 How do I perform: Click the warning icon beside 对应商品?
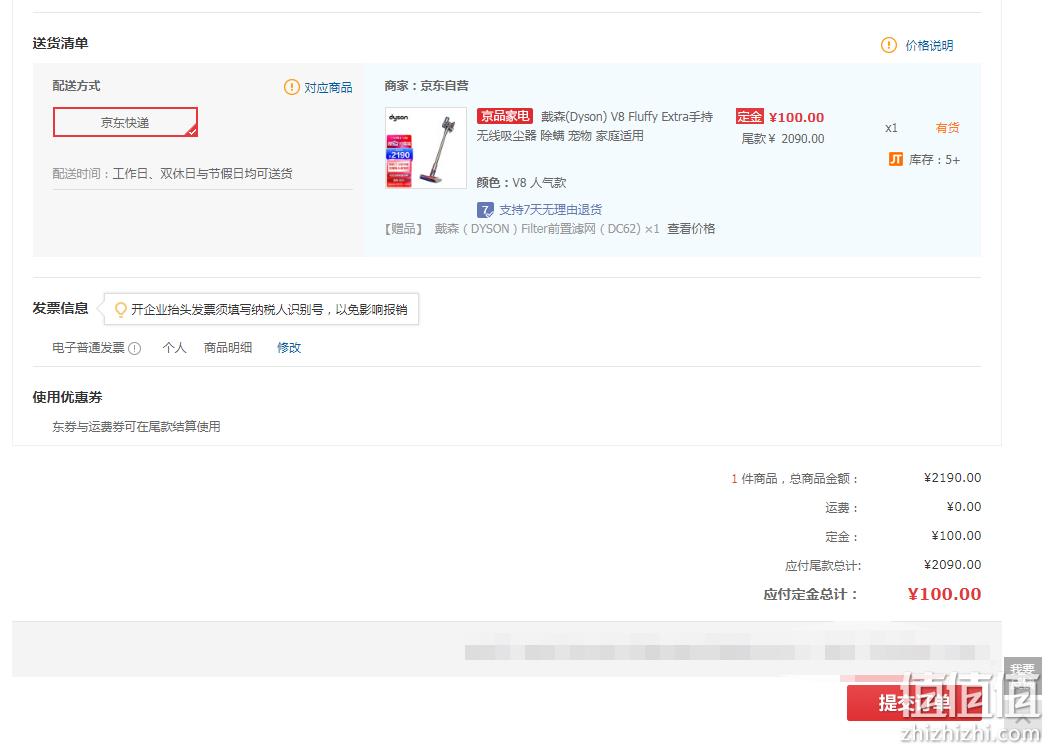(x=291, y=87)
